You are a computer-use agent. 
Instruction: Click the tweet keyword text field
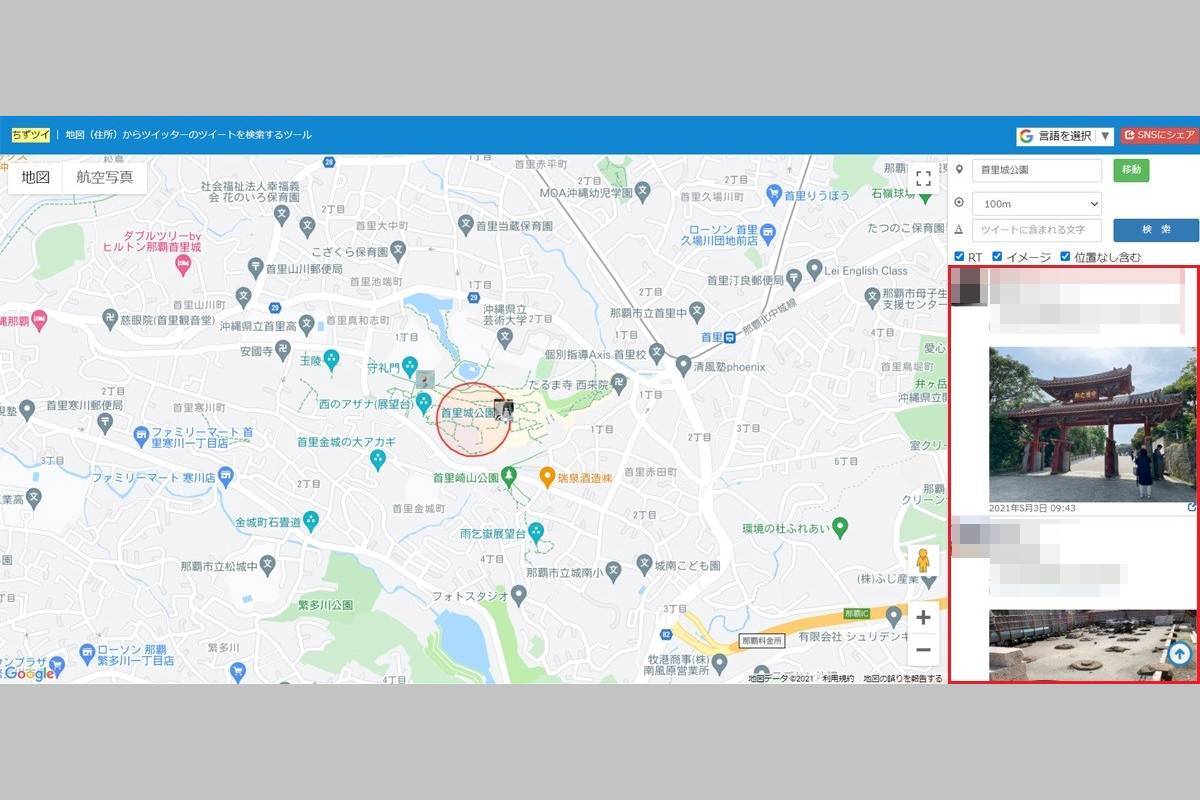(1037, 230)
